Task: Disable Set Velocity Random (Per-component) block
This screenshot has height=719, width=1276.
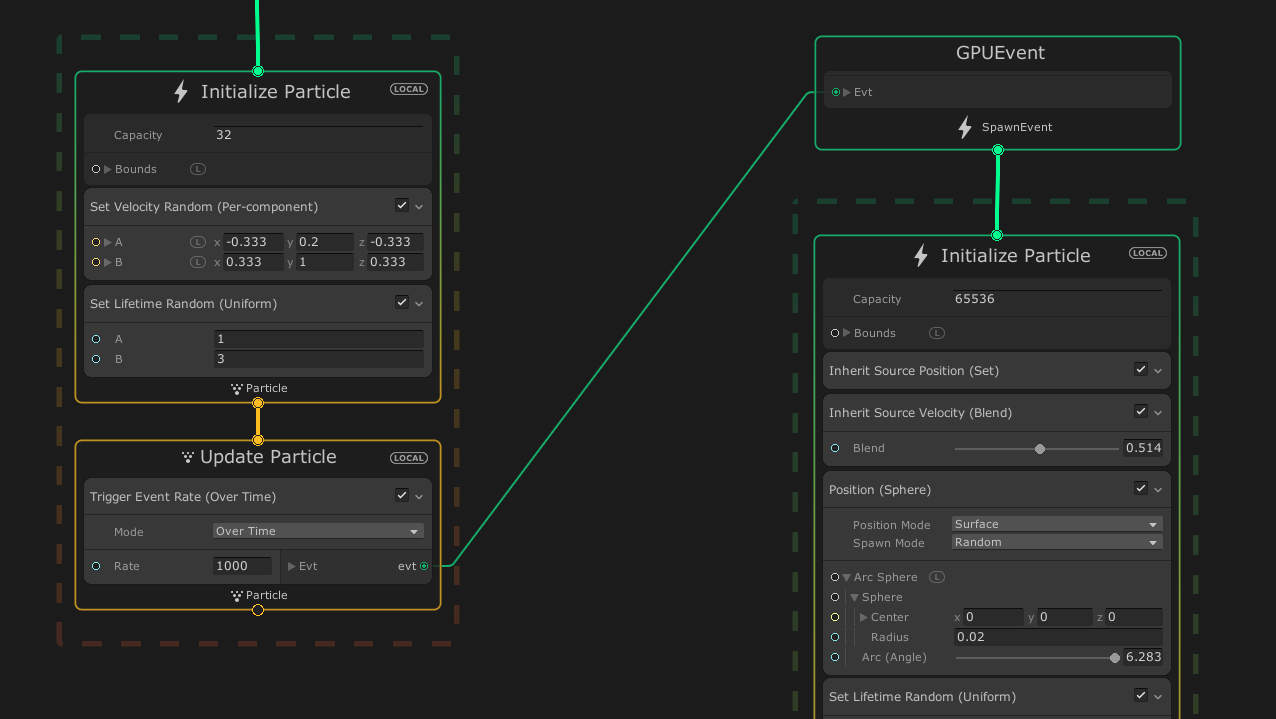Action: click(x=401, y=205)
